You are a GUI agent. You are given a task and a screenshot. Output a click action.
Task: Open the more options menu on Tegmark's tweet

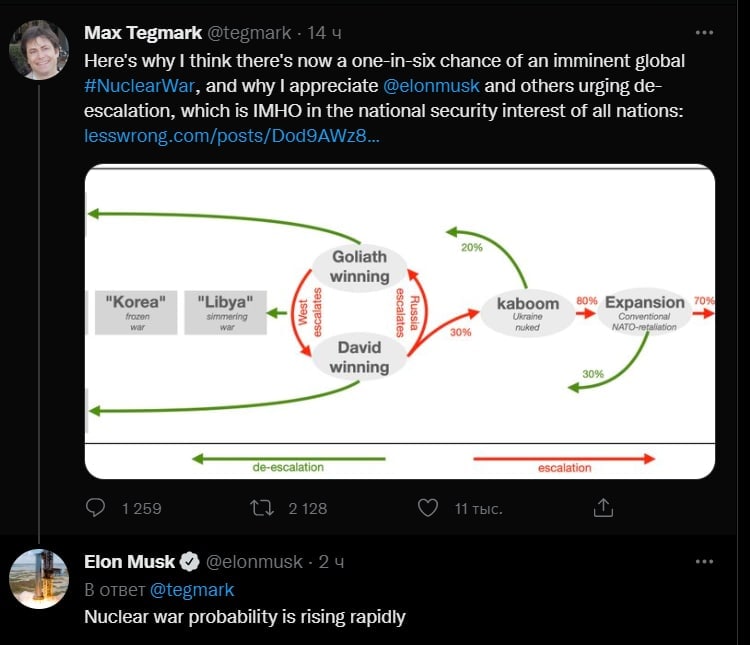point(705,33)
